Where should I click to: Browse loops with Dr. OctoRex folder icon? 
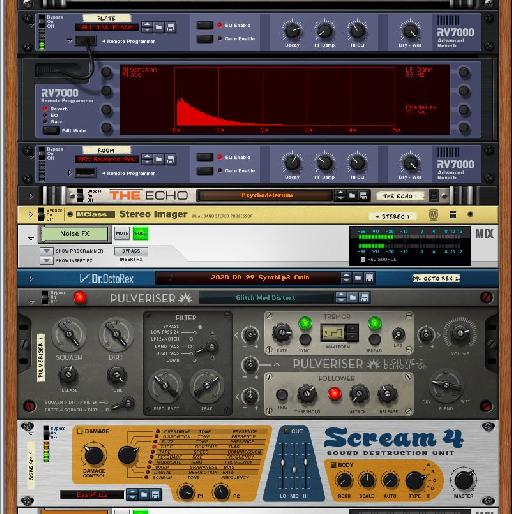click(x=358, y=277)
